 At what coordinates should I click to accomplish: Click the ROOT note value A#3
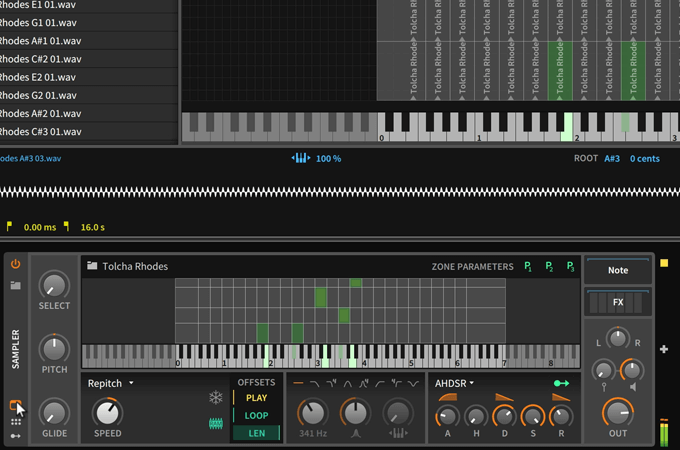click(612, 159)
